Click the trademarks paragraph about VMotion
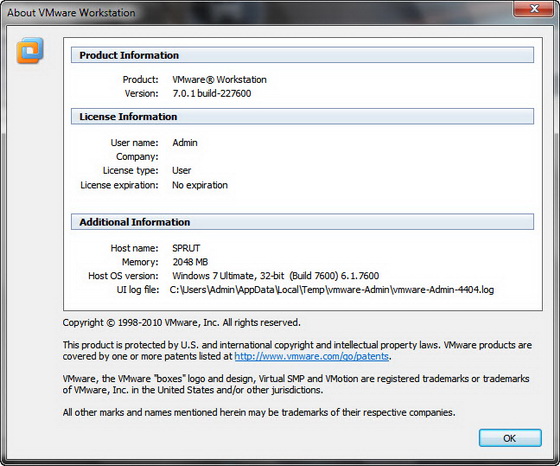The image size is (560, 466). coord(296,384)
